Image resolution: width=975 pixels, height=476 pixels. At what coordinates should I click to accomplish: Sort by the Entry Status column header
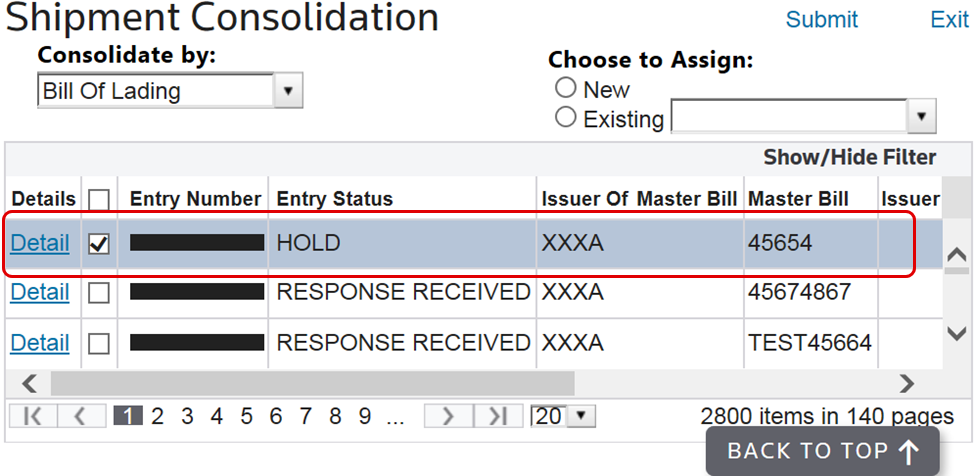pos(334,199)
